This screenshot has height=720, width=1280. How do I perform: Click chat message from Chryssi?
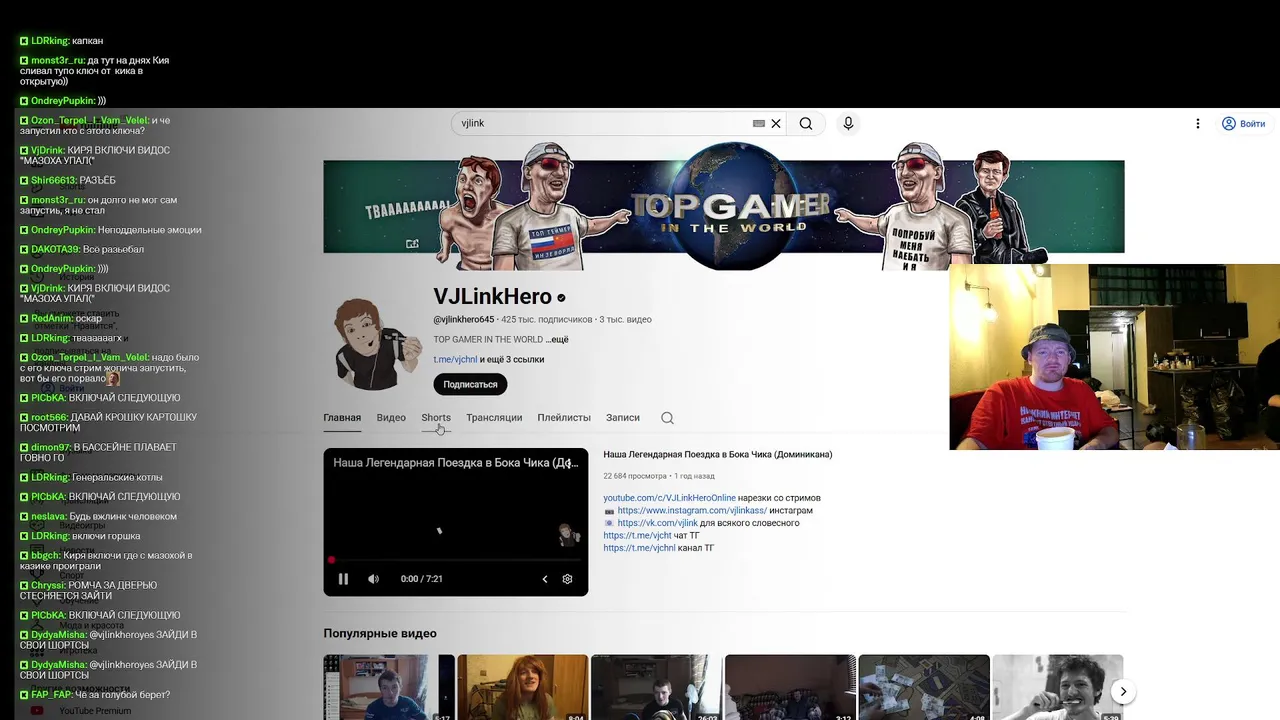coord(88,590)
